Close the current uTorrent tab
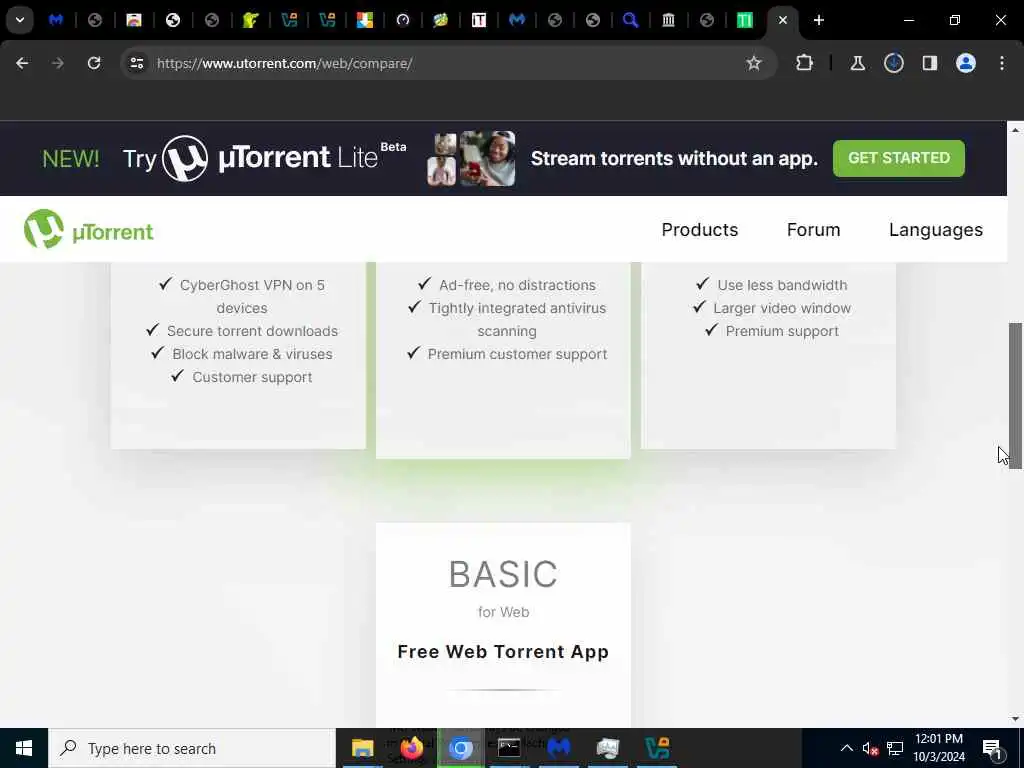Image resolution: width=1024 pixels, height=768 pixels. [x=783, y=20]
